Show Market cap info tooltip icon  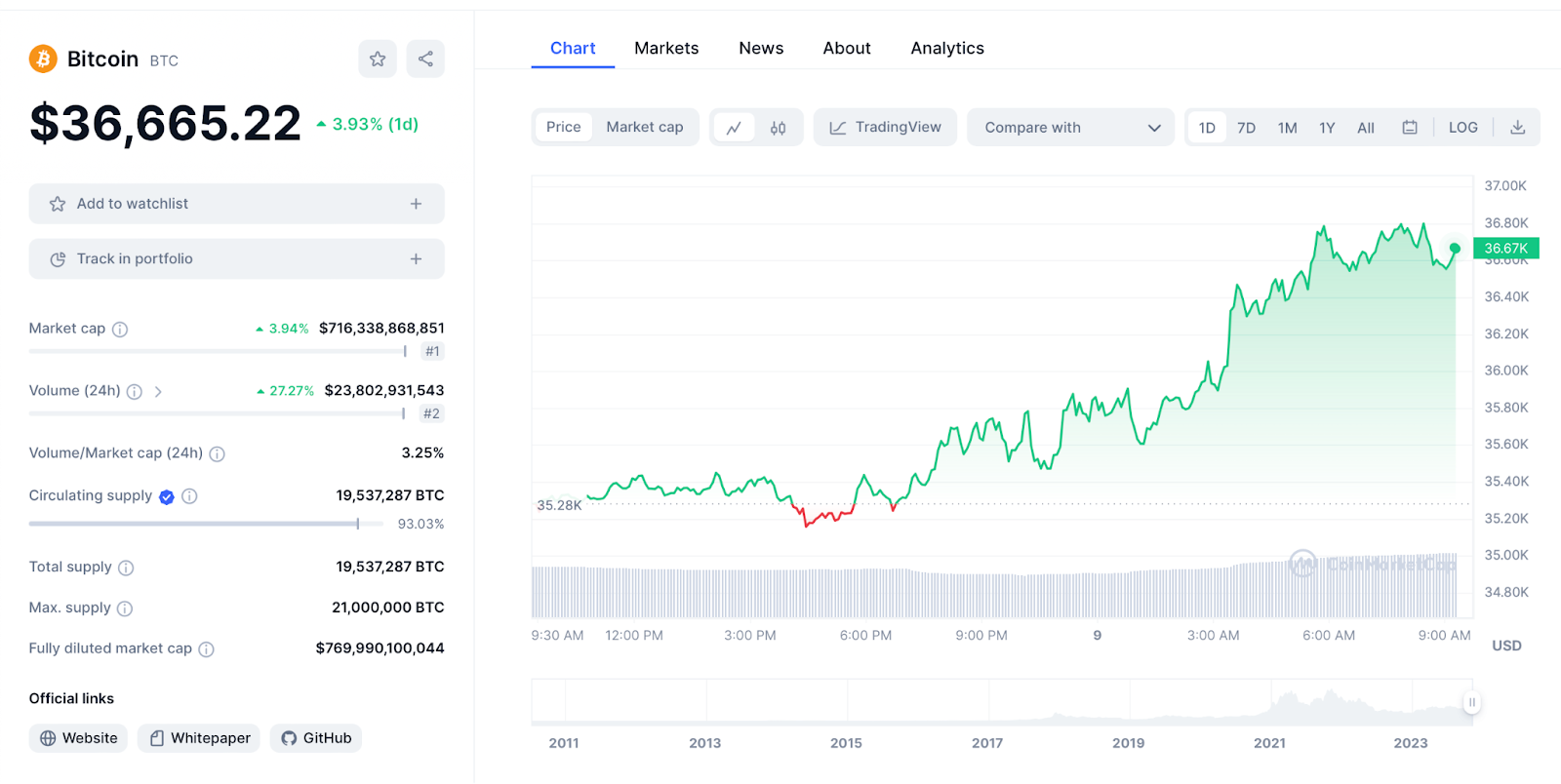[120, 330]
